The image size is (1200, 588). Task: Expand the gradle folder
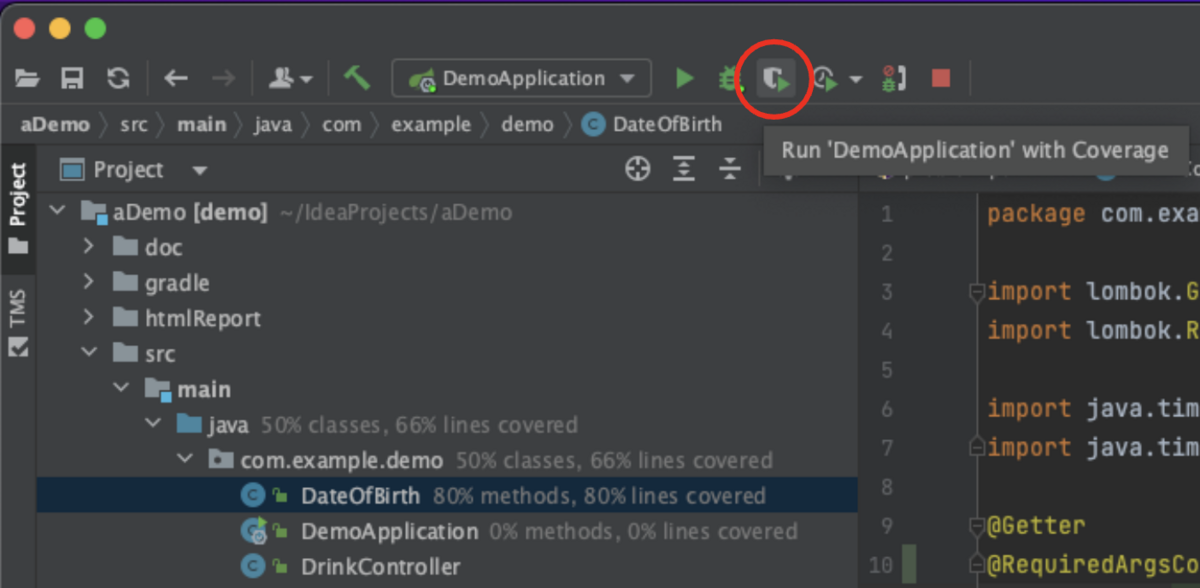89,282
